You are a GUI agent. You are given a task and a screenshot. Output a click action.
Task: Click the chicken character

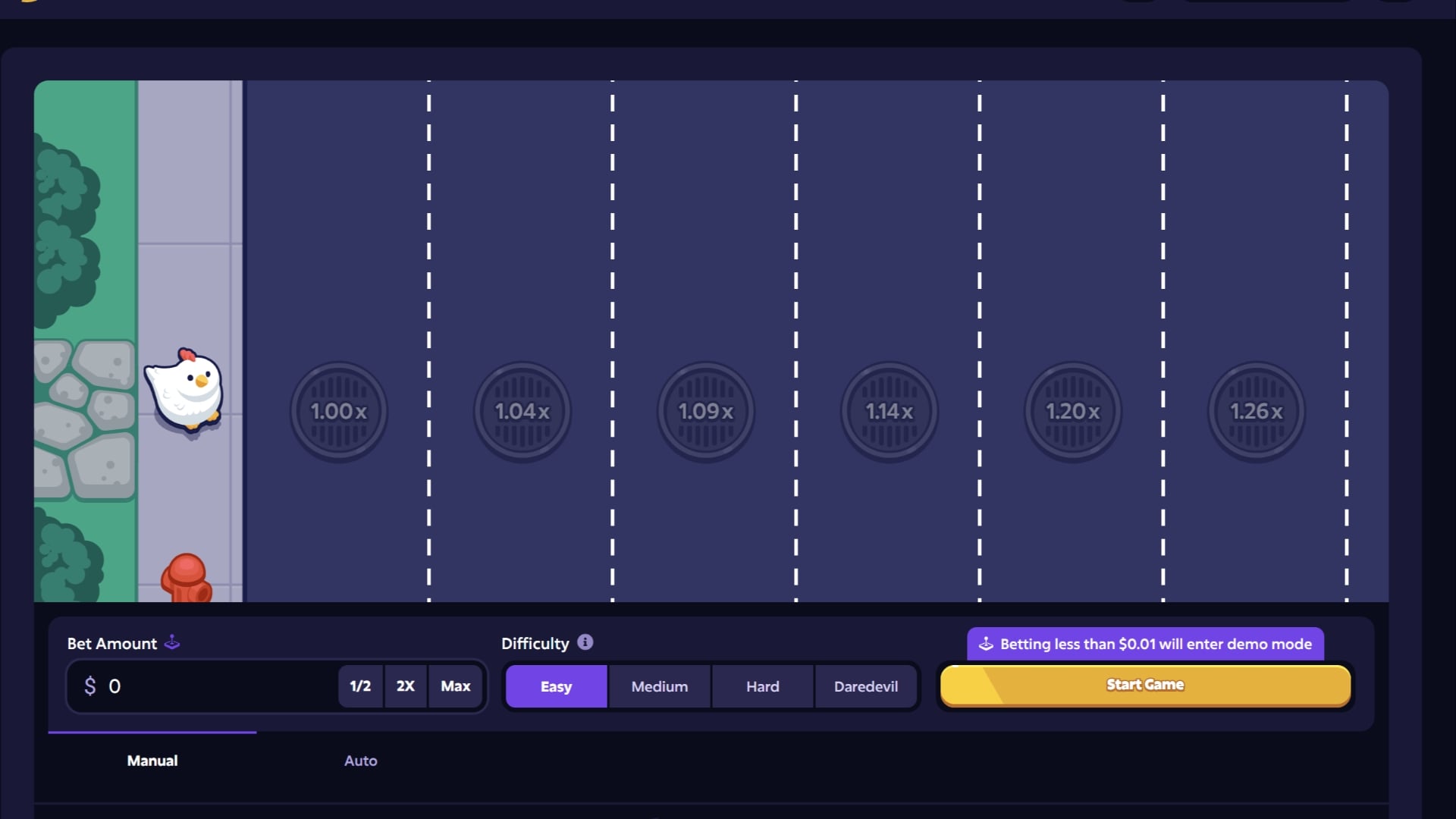coord(184,391)
